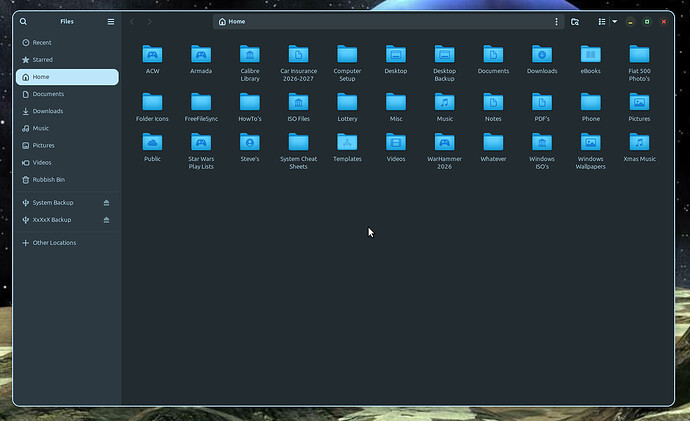
Task: Open Recent in the sidebar
Action: point(41,43)
